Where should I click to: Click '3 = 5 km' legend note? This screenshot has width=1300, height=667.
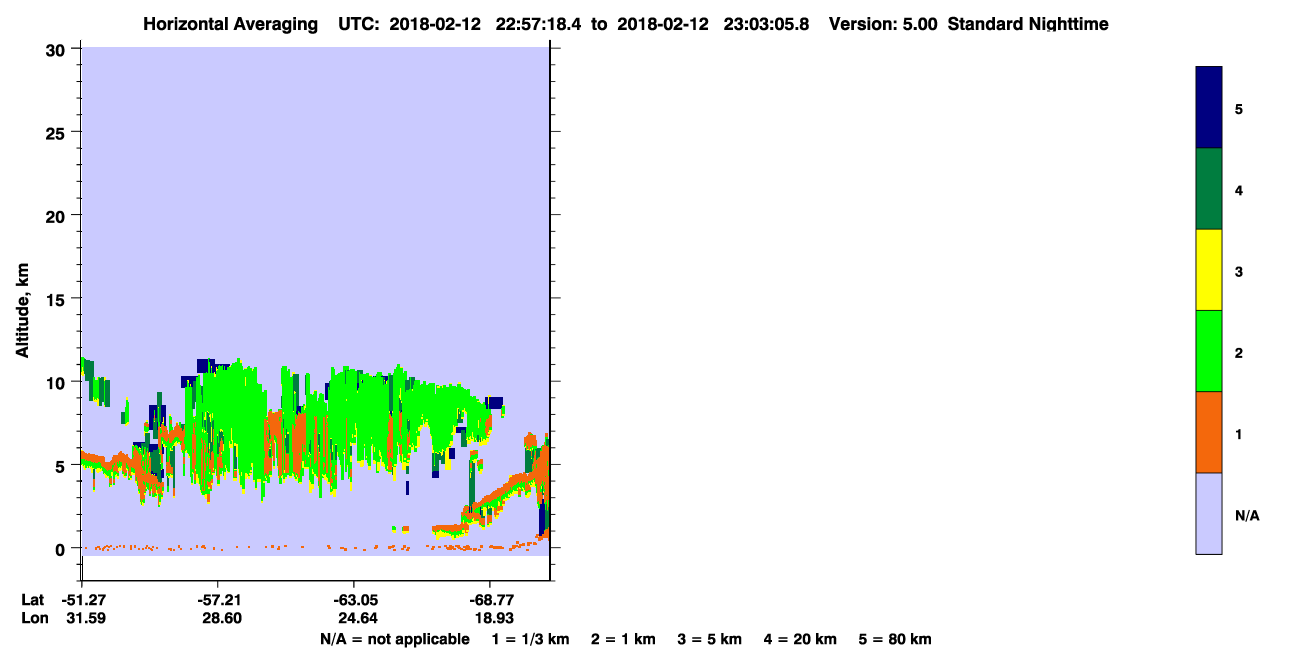(x=710, y=639)
